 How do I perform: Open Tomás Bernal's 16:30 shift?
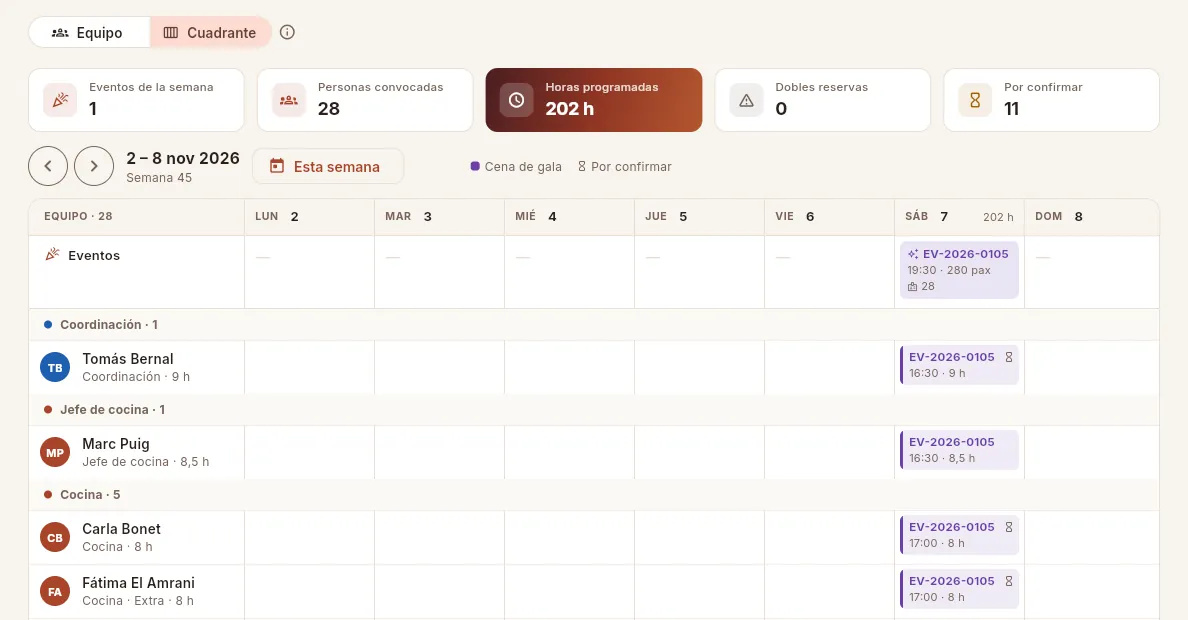tap(959, 365)
